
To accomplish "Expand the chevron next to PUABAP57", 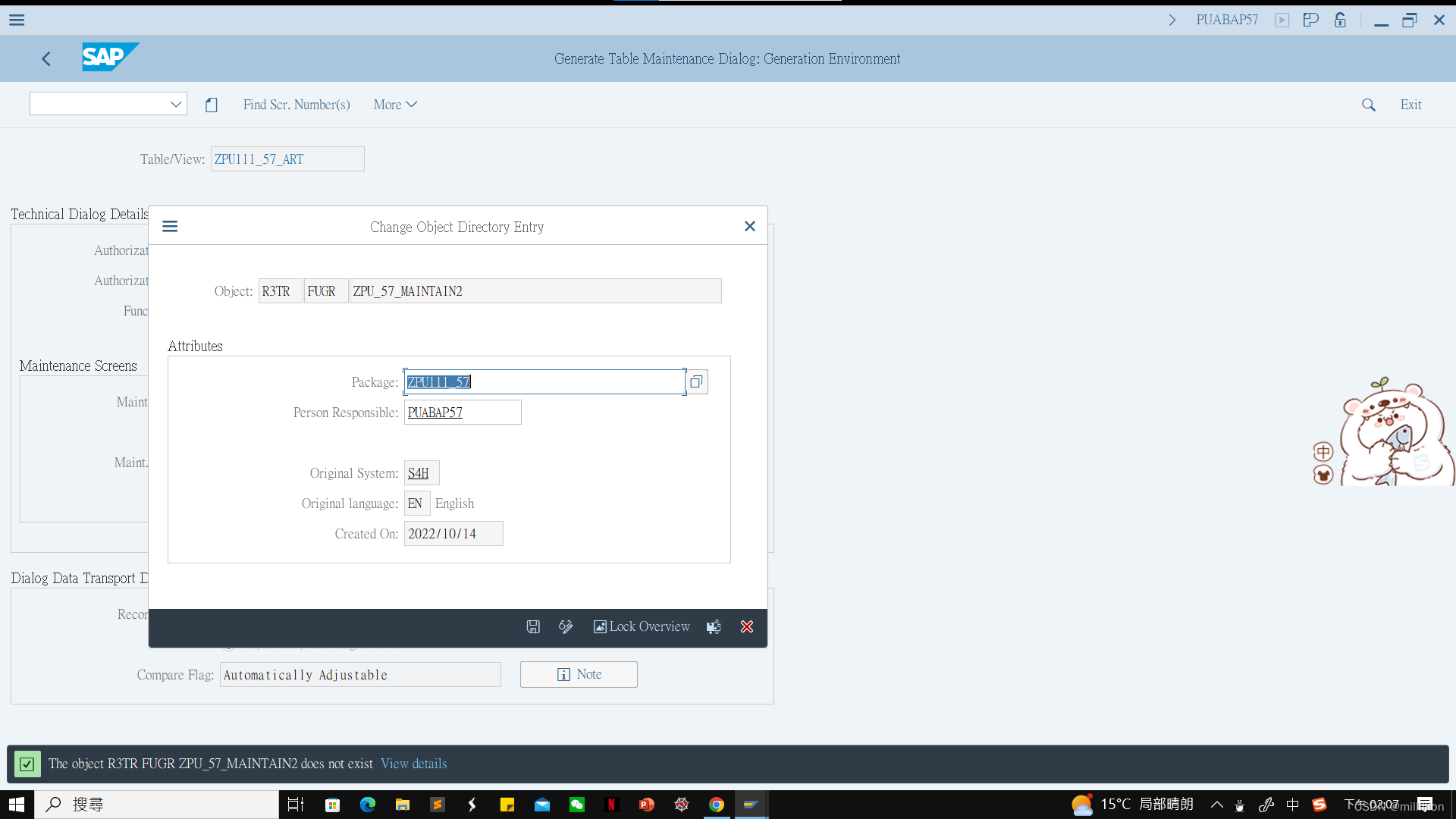I will pos(1172,20).
